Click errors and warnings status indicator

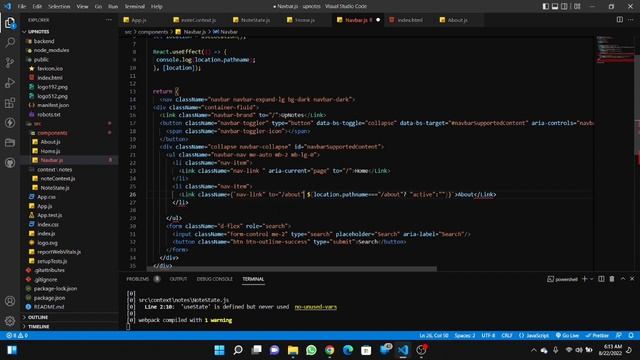point(17,336)
